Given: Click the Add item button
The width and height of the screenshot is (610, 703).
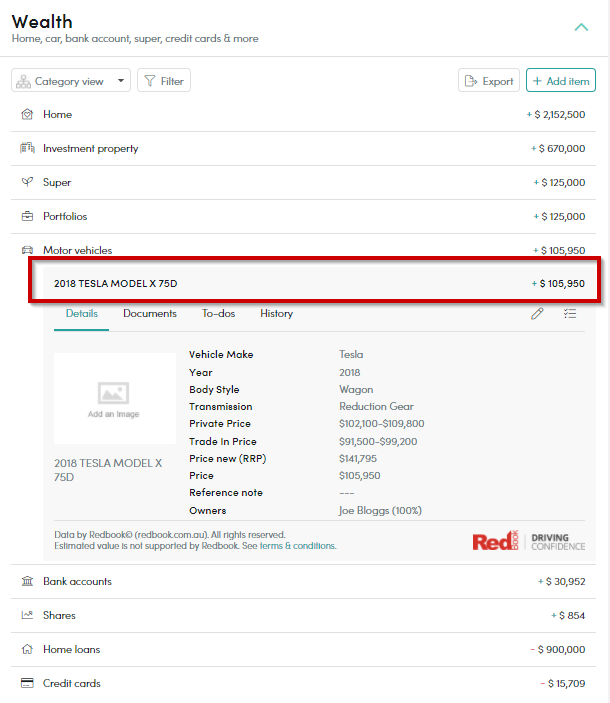Looking at the screenshot, I should [561, 81].
